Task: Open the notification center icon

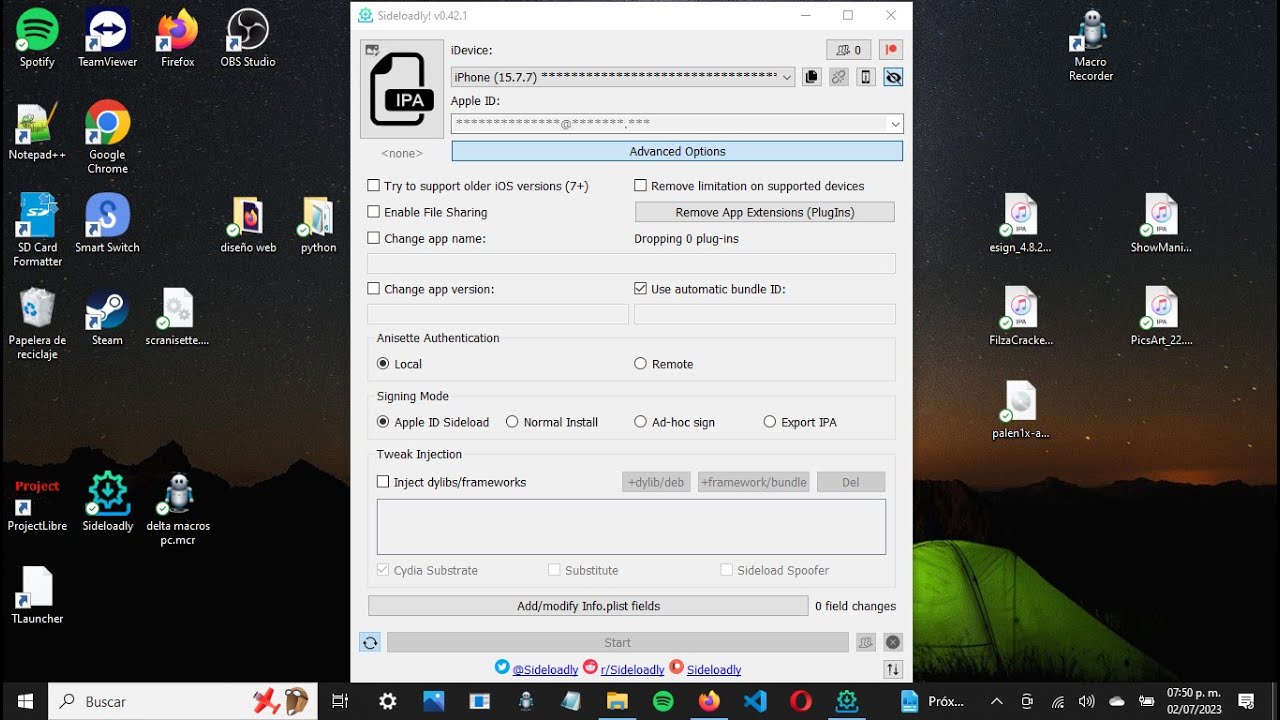Action: [1246, 701]
